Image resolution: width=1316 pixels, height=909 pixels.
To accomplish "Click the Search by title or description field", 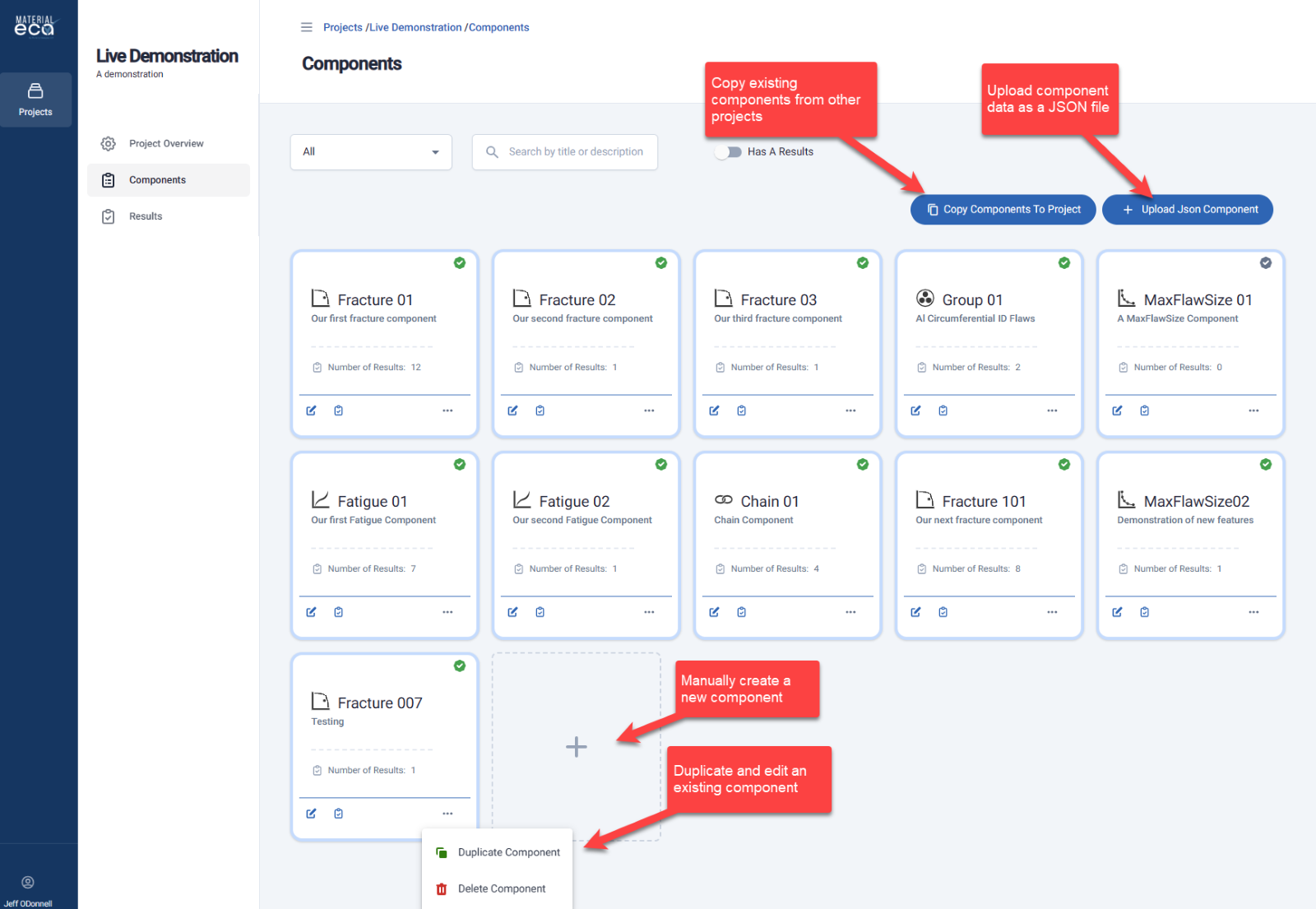I will tap(575, 152).
